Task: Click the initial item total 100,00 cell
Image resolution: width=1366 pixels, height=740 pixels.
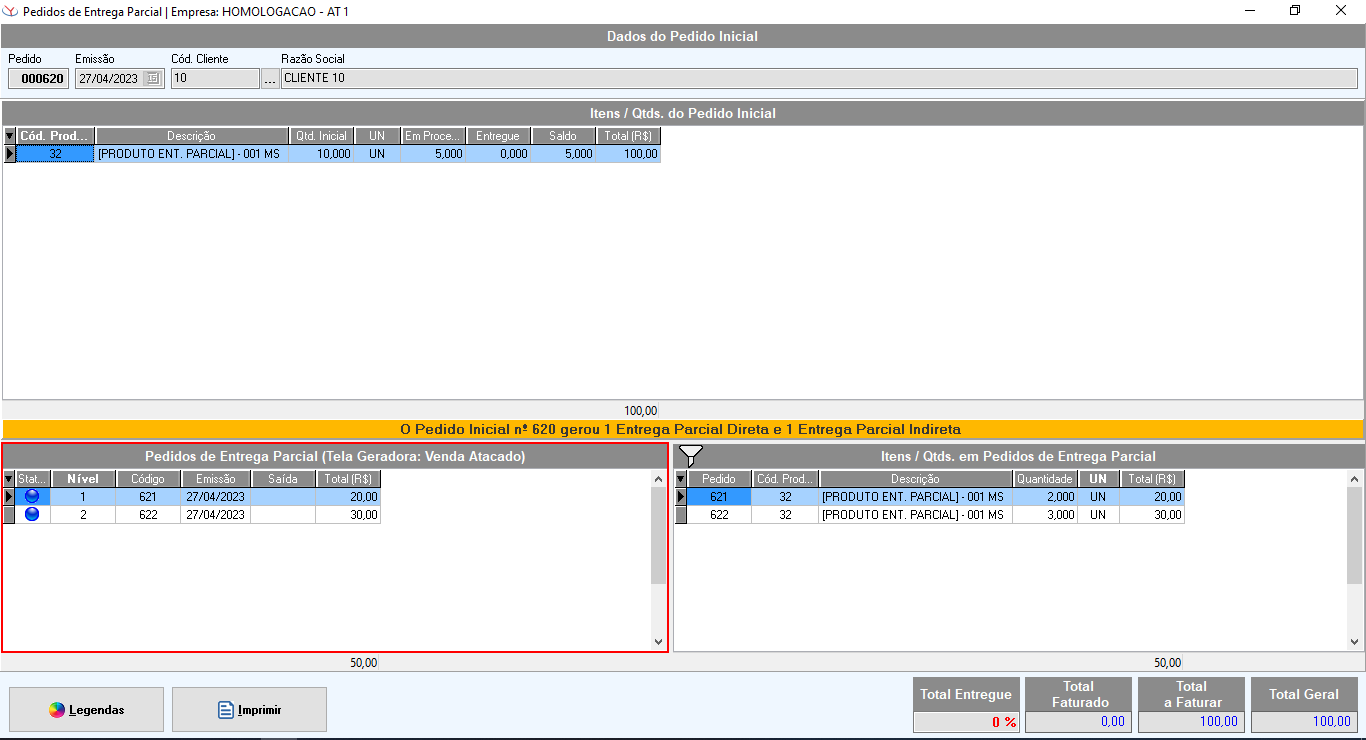Action: point(629,154)
